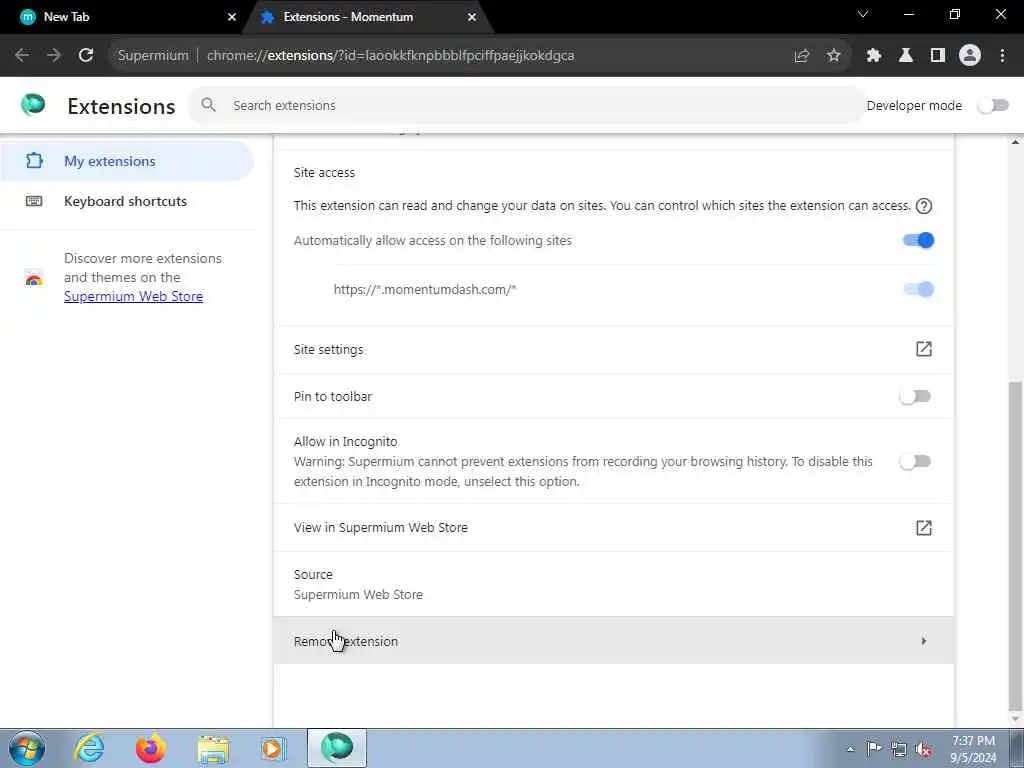Open the tab search chevron in title bar

pos(863,14)
